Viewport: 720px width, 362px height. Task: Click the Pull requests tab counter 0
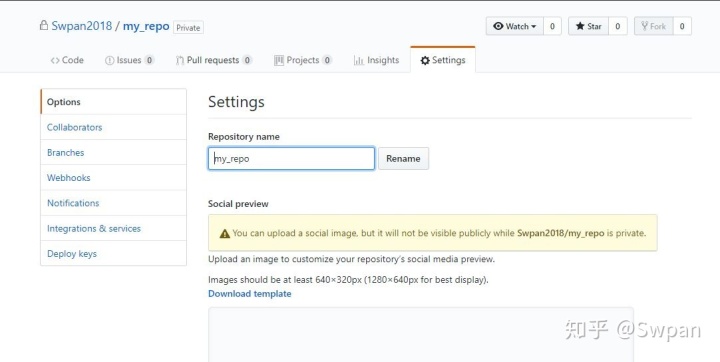247,60
